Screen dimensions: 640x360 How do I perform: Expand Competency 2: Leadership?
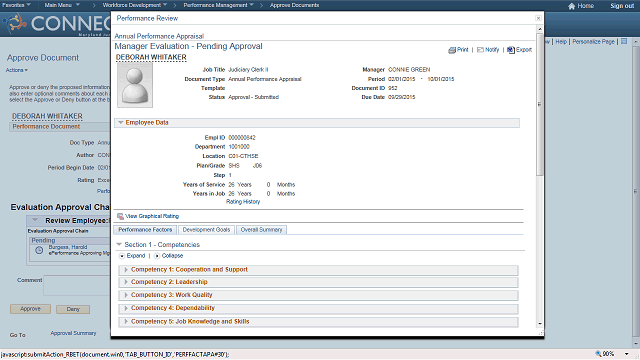click(126, 282)
